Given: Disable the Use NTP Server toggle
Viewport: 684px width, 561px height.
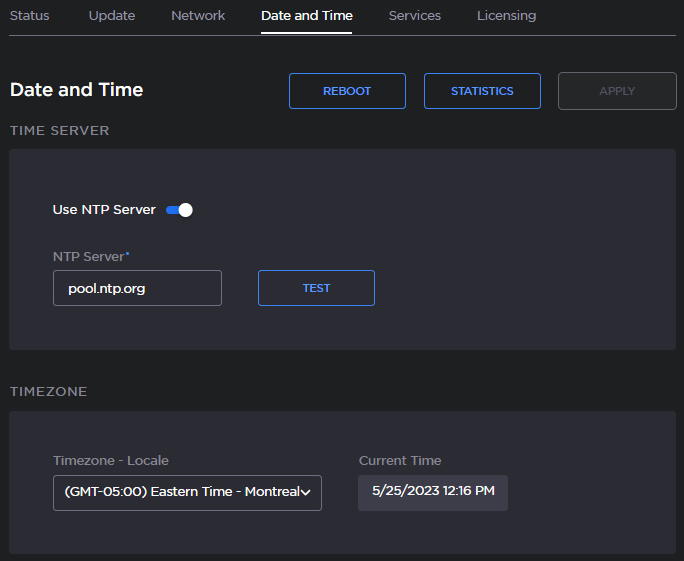Looking at the screenshot, I should 179,210.
